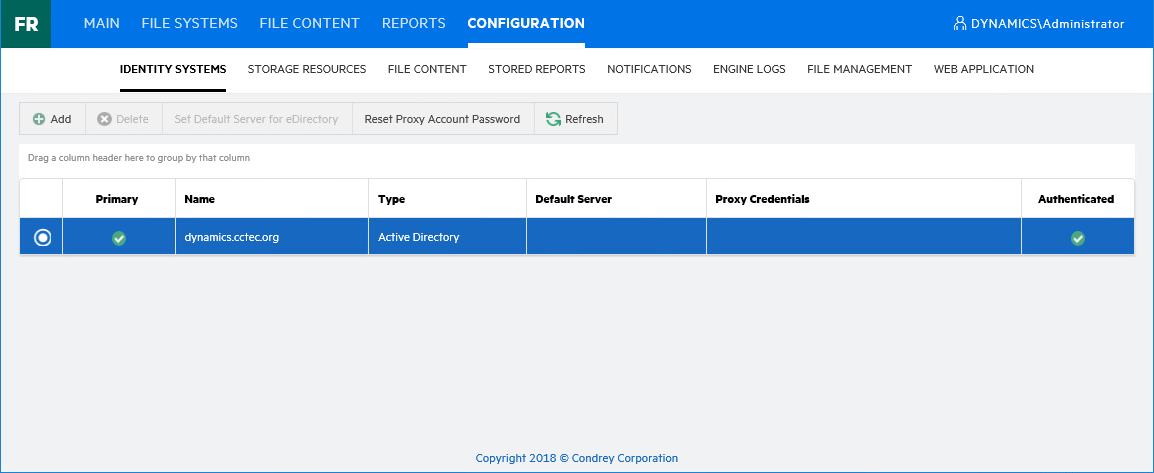Select the Active Directory type cell

tap(419, 238)
